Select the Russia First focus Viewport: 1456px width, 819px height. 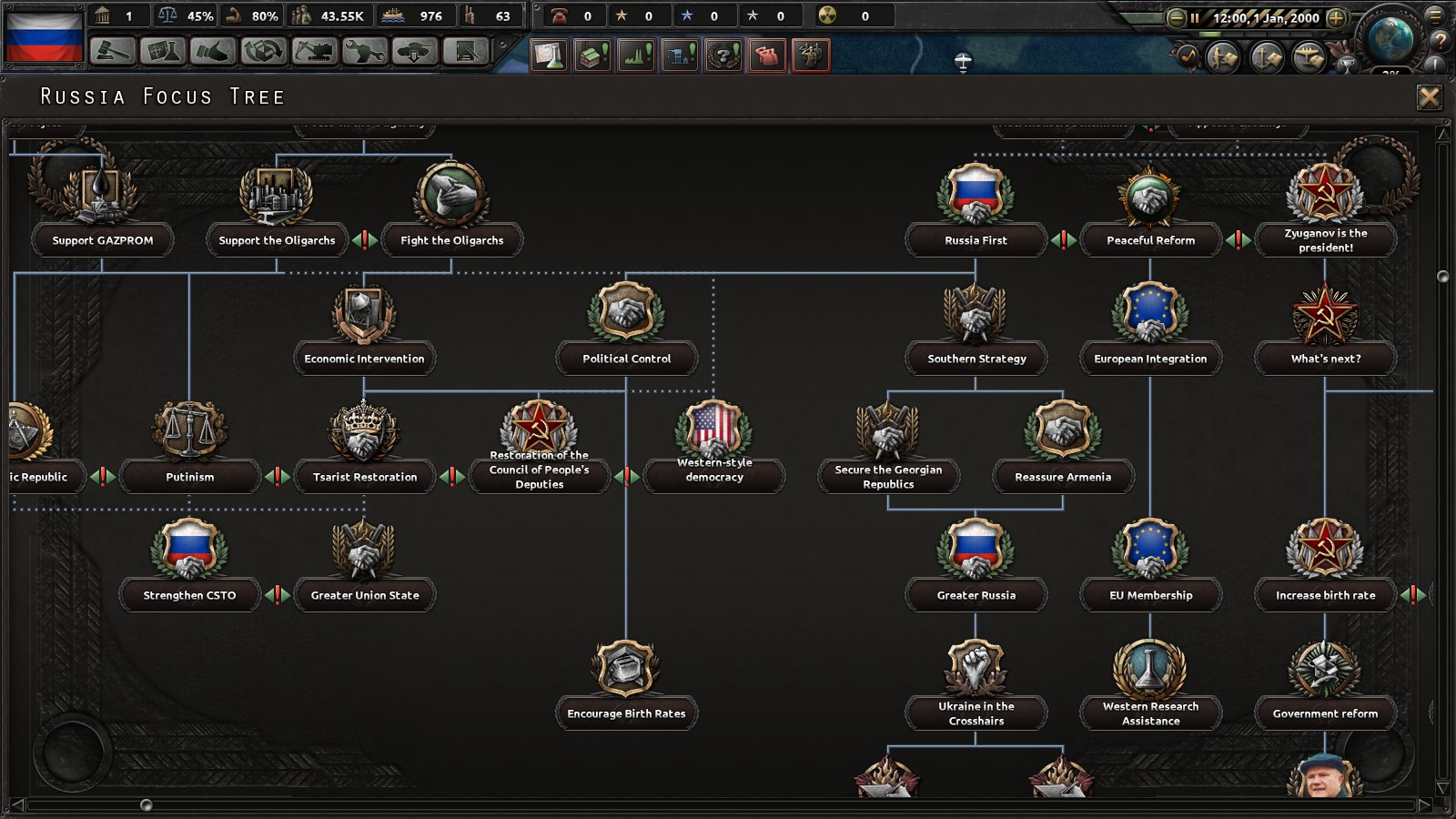(x=976, y=240)
